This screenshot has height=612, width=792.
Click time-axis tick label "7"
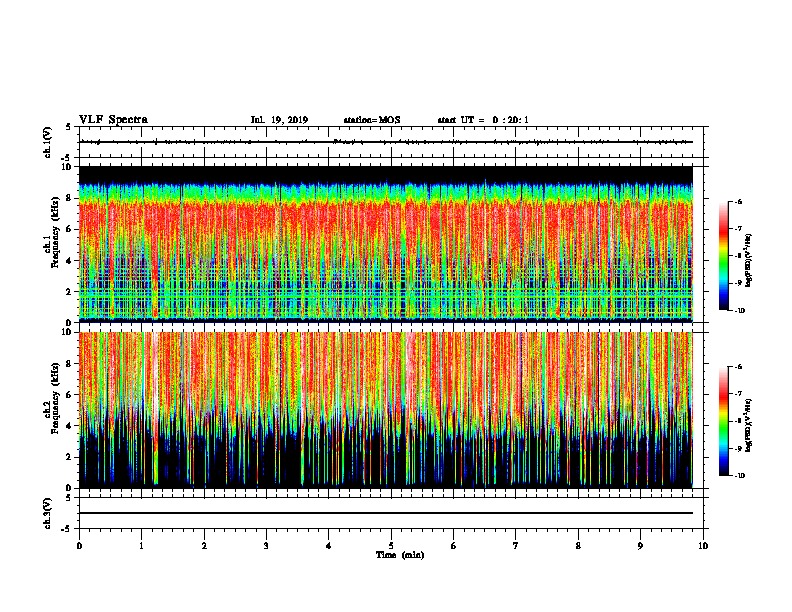coord(516,546)
